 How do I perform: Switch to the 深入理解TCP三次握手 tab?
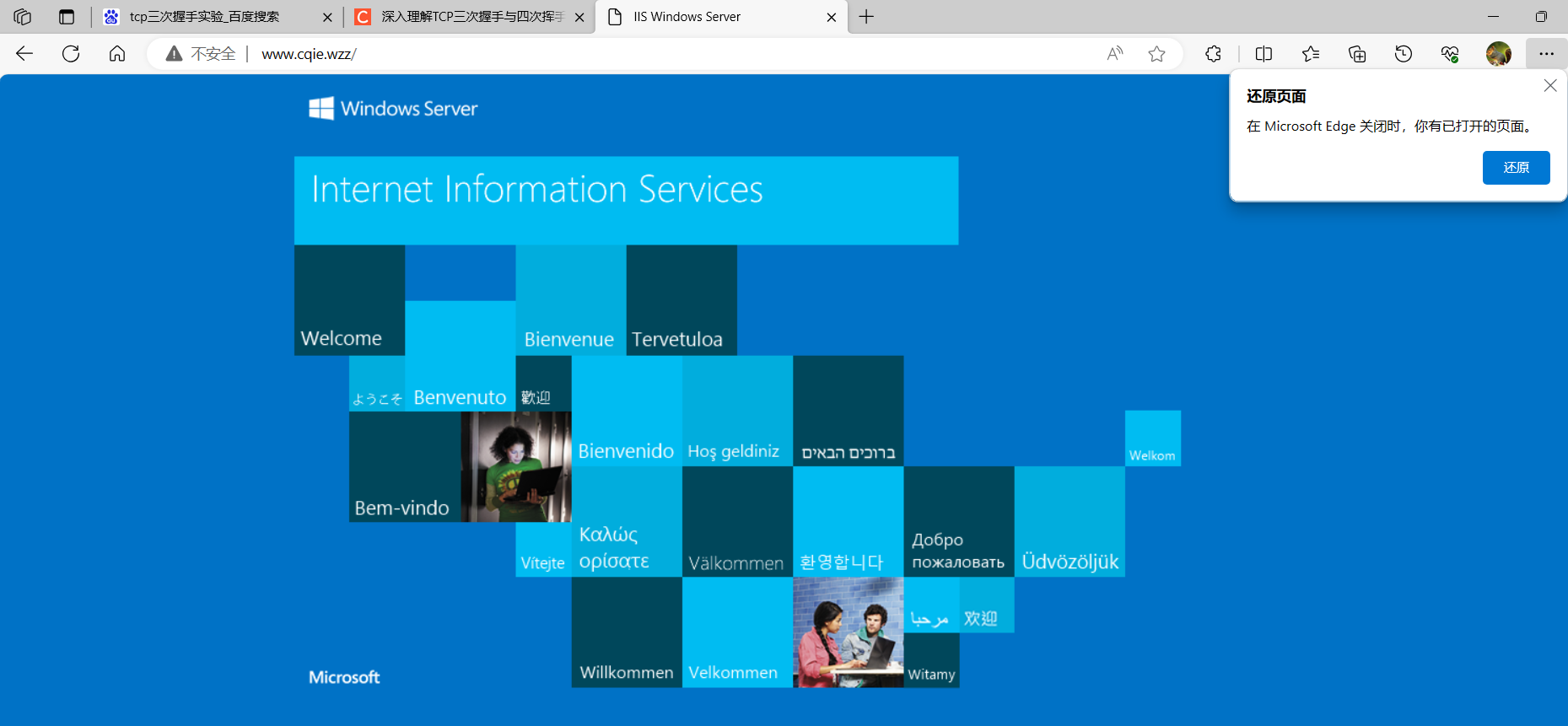point(470,17)
